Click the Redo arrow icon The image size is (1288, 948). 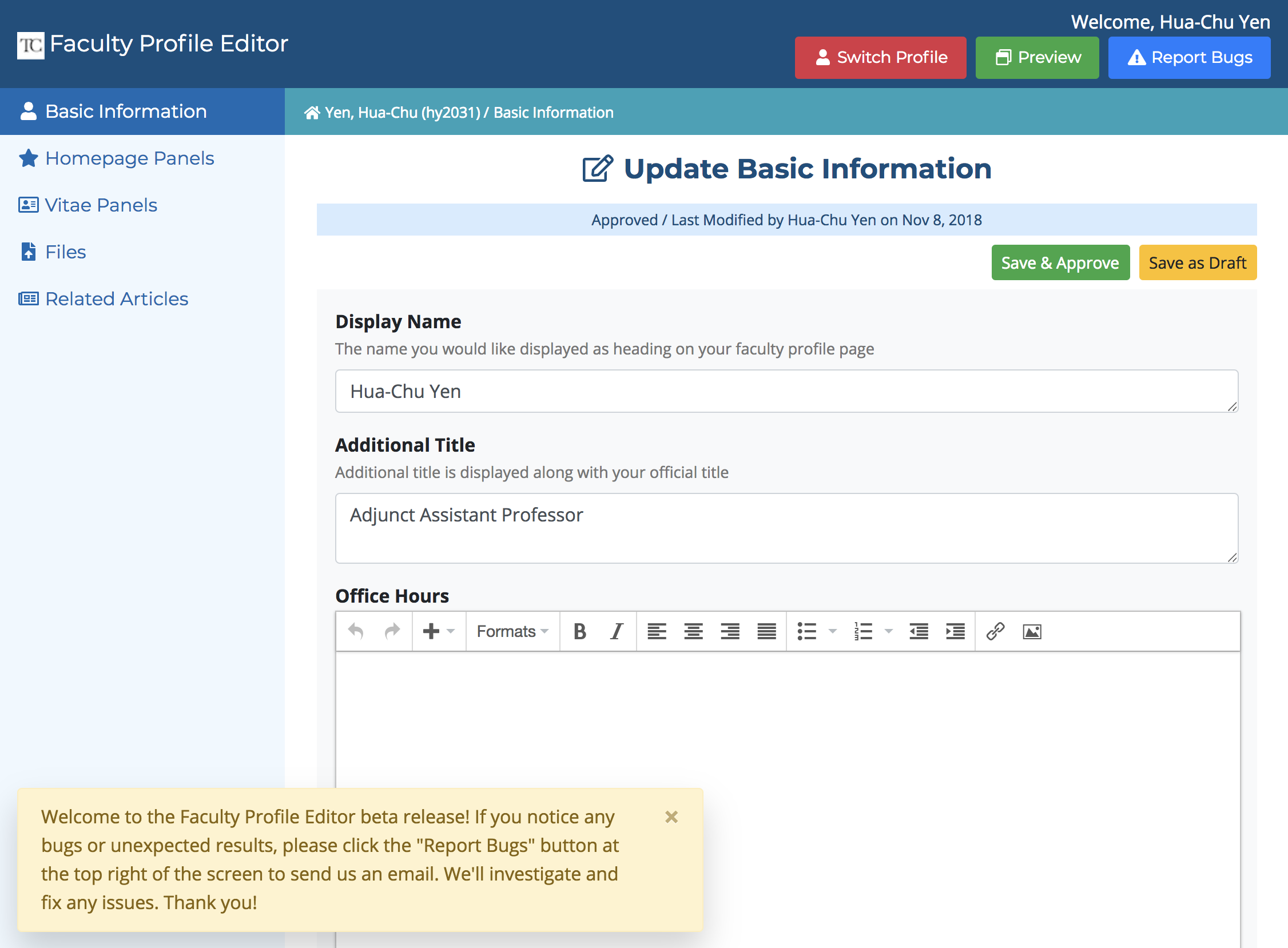click(x=391, y=631)
